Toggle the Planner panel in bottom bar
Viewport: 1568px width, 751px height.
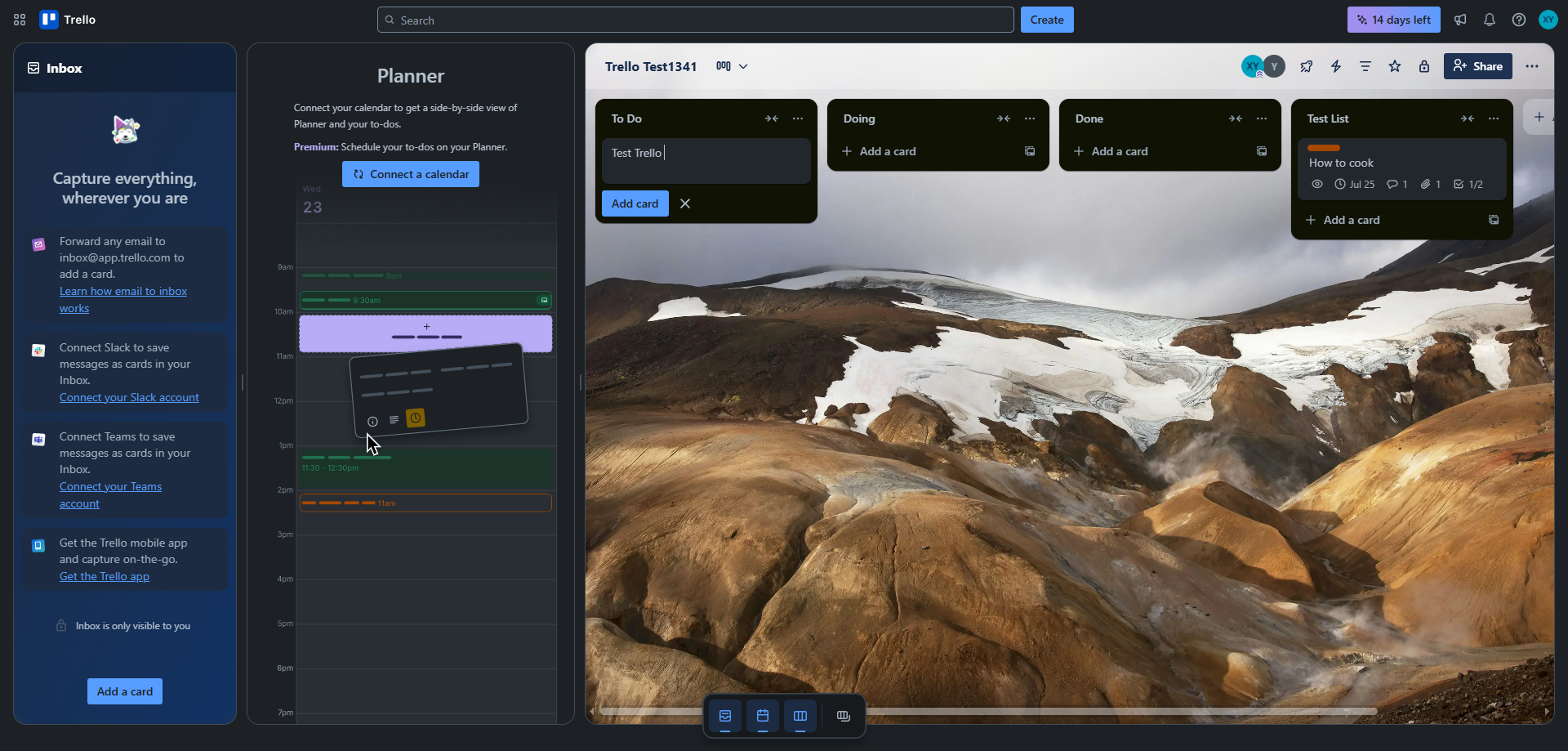coord(763,716)
